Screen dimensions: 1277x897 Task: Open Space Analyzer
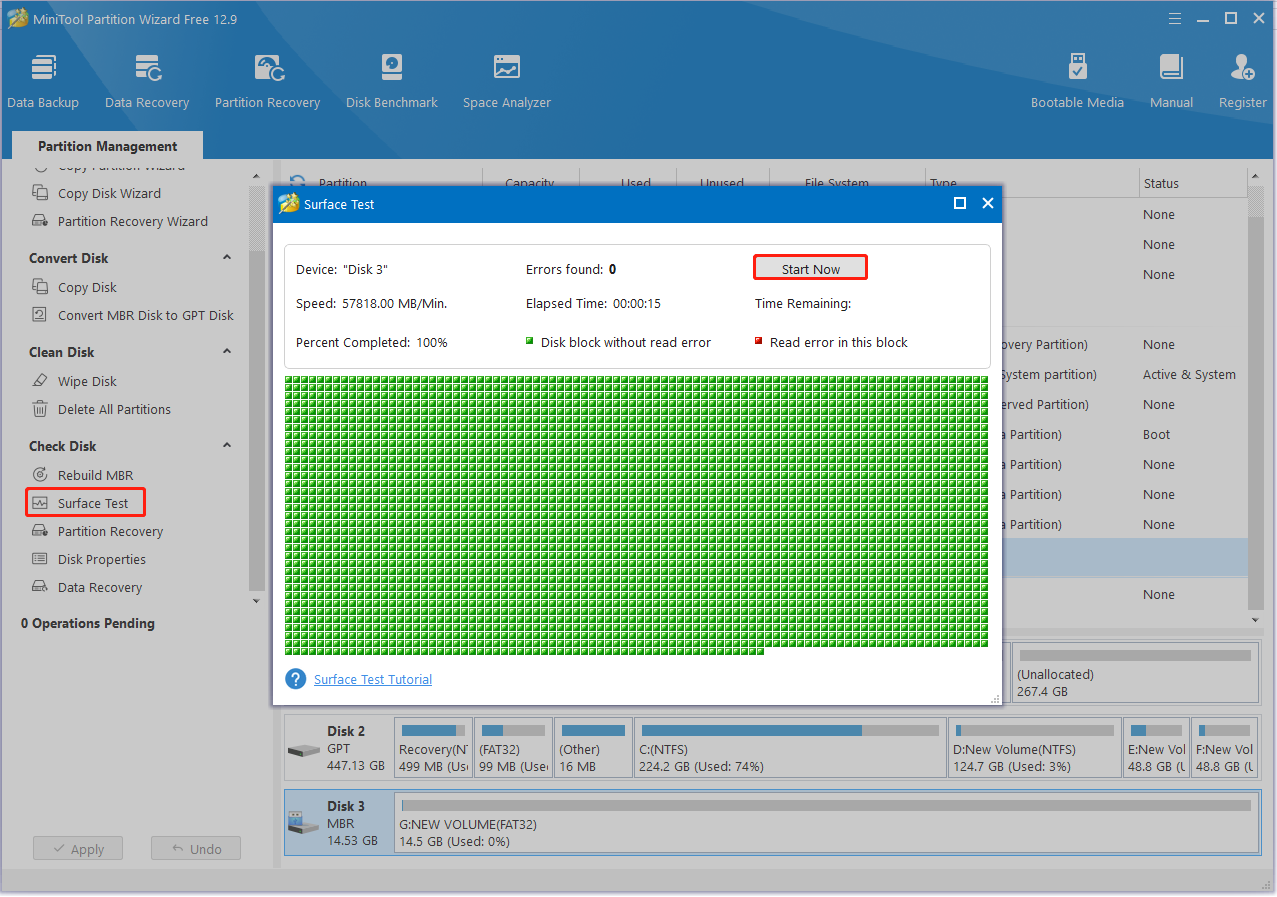point(507,82)
